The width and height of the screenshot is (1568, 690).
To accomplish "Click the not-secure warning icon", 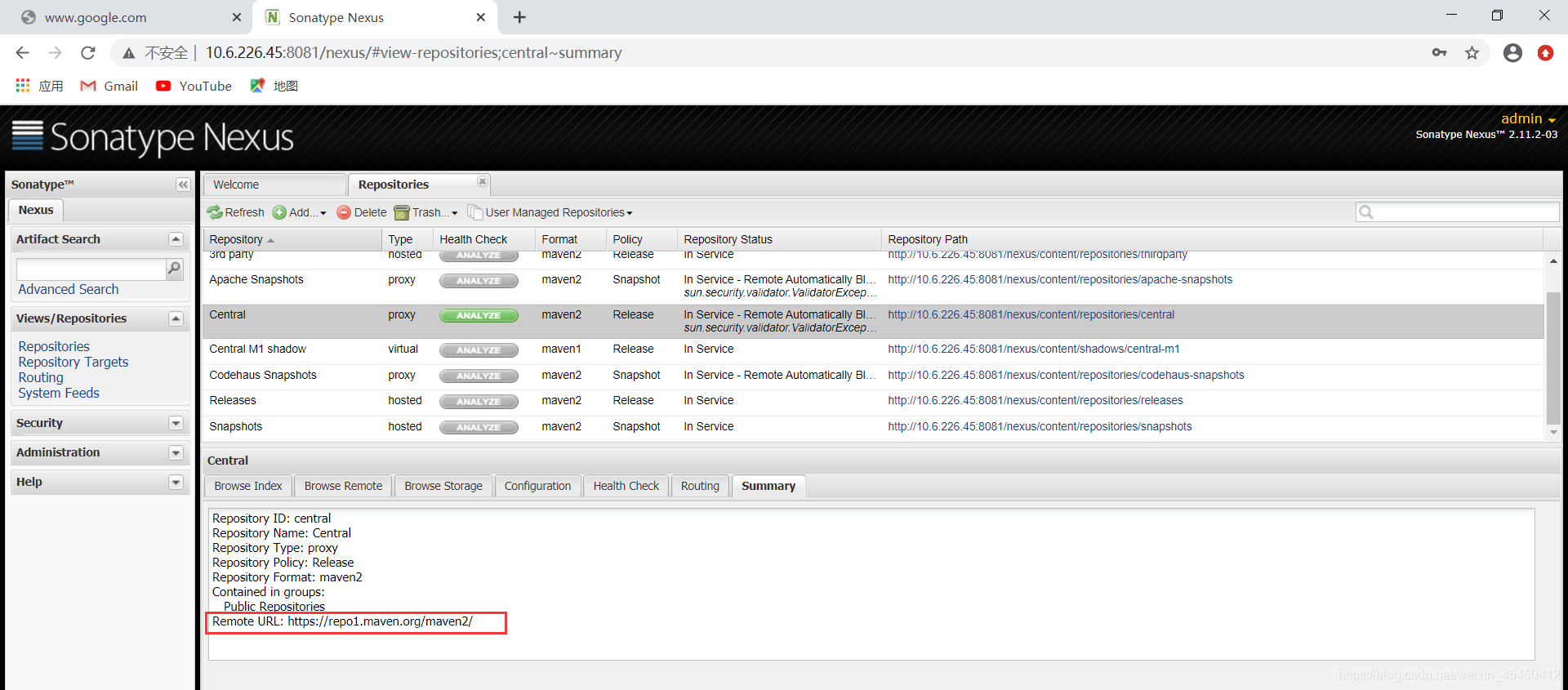I will click(128, 53).
